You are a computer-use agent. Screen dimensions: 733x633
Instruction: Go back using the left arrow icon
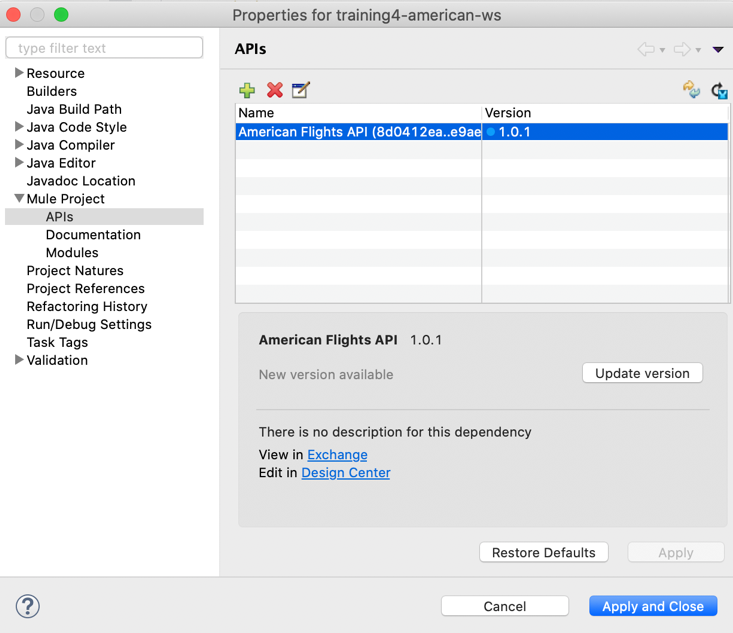(x=646, y=49)
